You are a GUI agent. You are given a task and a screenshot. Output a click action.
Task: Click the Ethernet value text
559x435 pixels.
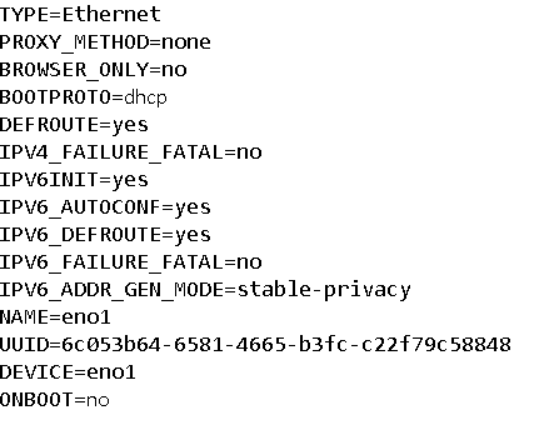pos(112,15)
